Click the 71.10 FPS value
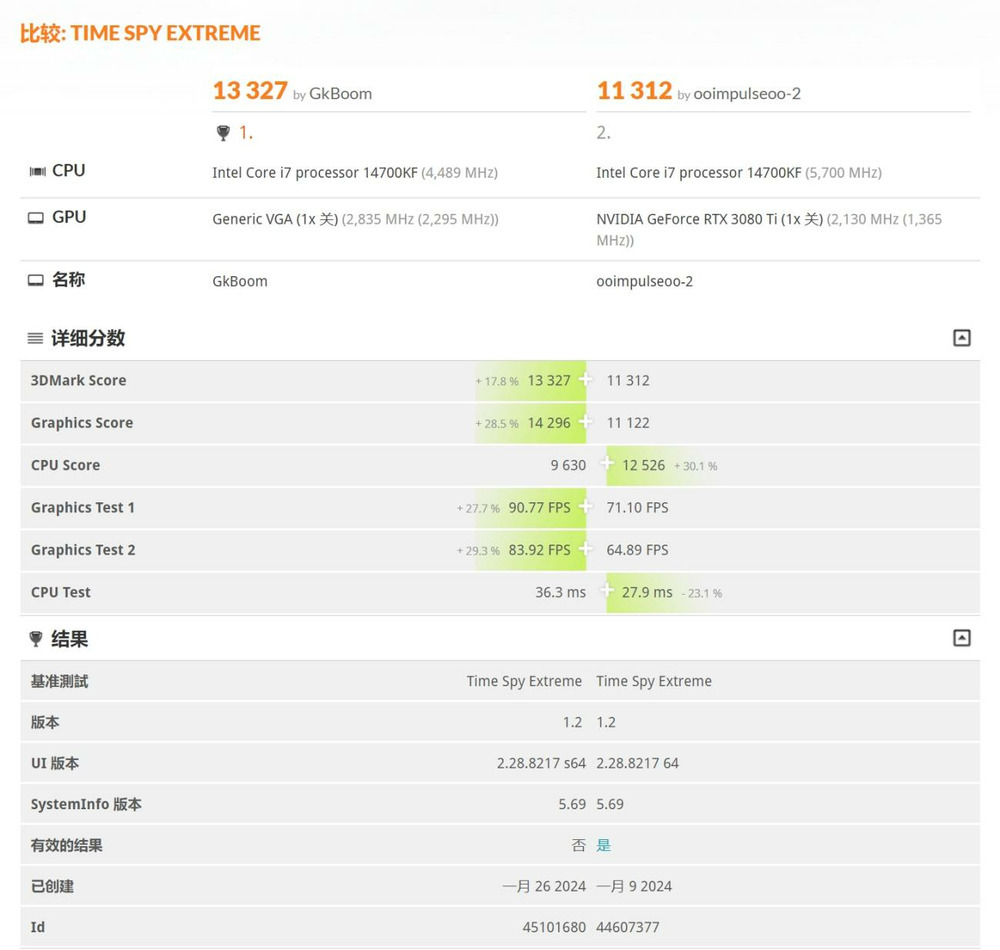Image resolution: width=1000 pixels, height=950 pixels. click(637, 508)
